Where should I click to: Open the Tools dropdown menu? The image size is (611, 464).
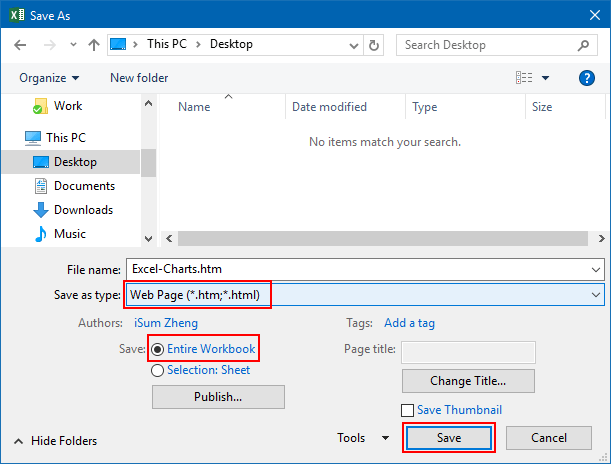[363, 438]
